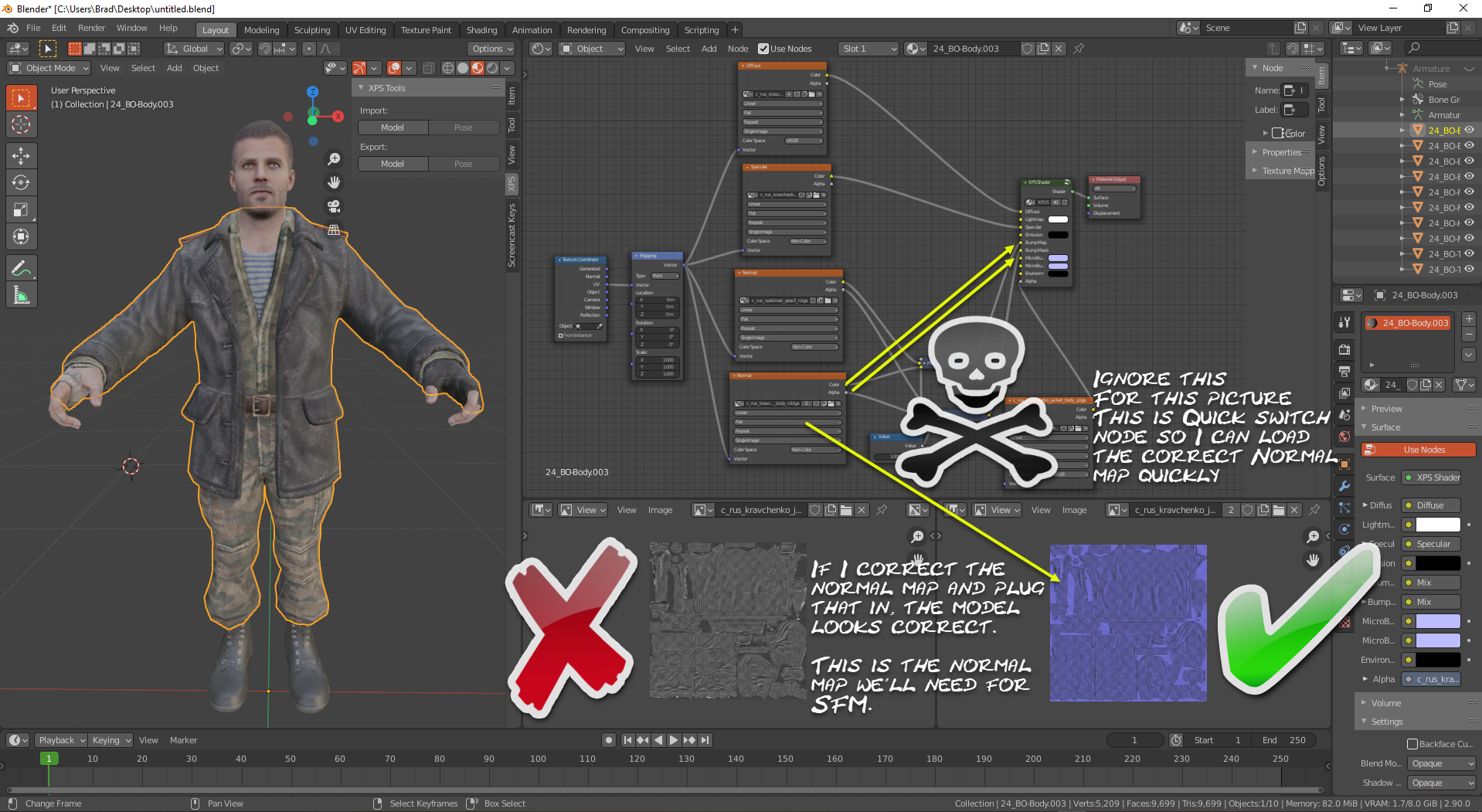1482x812 pixels.
Task: Open the viewport Options dropdown
Action: tap(491, 49)
